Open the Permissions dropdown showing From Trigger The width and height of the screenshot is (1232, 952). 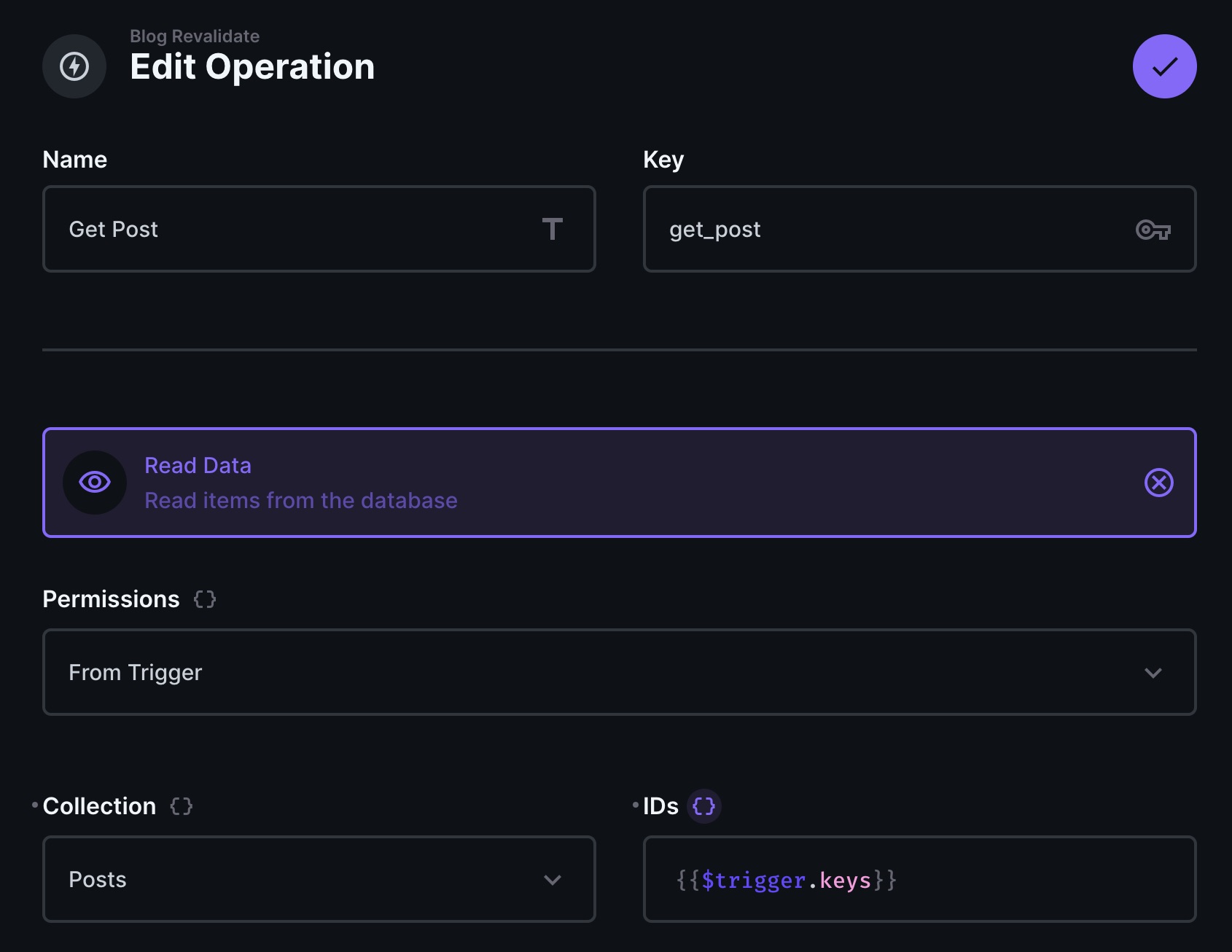tap(620, 672)
